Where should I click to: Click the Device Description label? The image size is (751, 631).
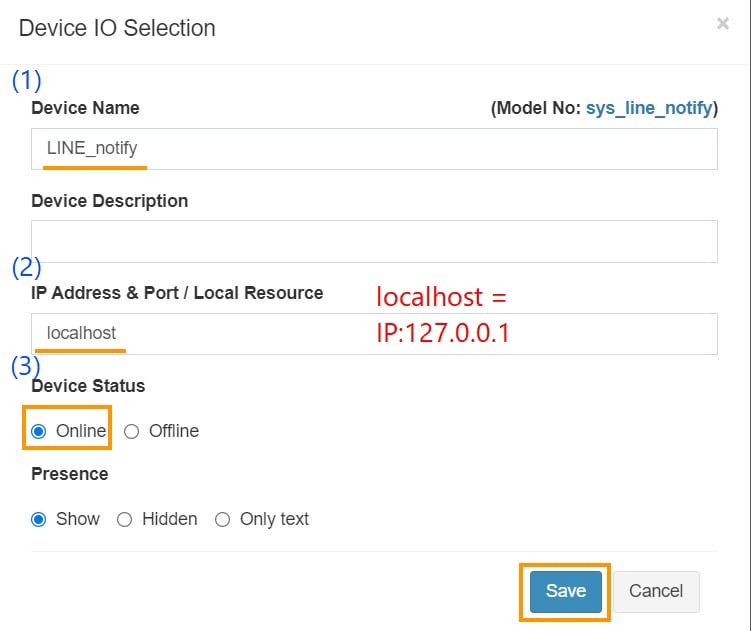pyautogui.click(x=109, y=201)
